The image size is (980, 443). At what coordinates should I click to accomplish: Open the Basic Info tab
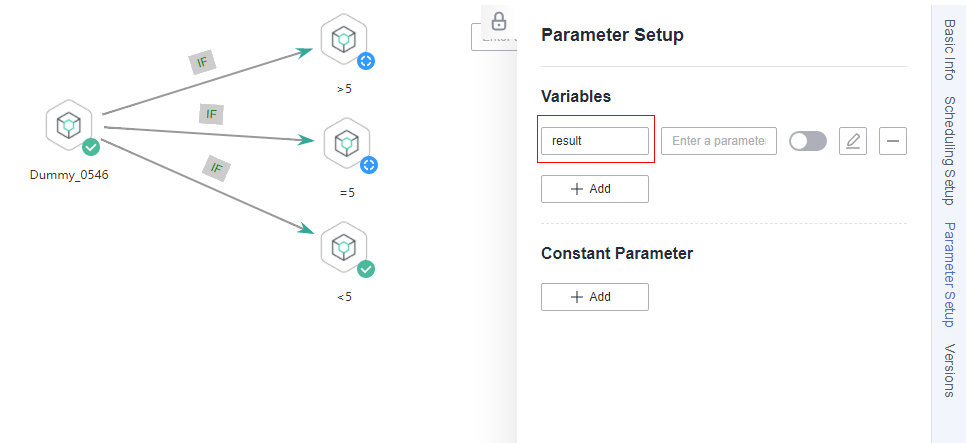point(949,48)
